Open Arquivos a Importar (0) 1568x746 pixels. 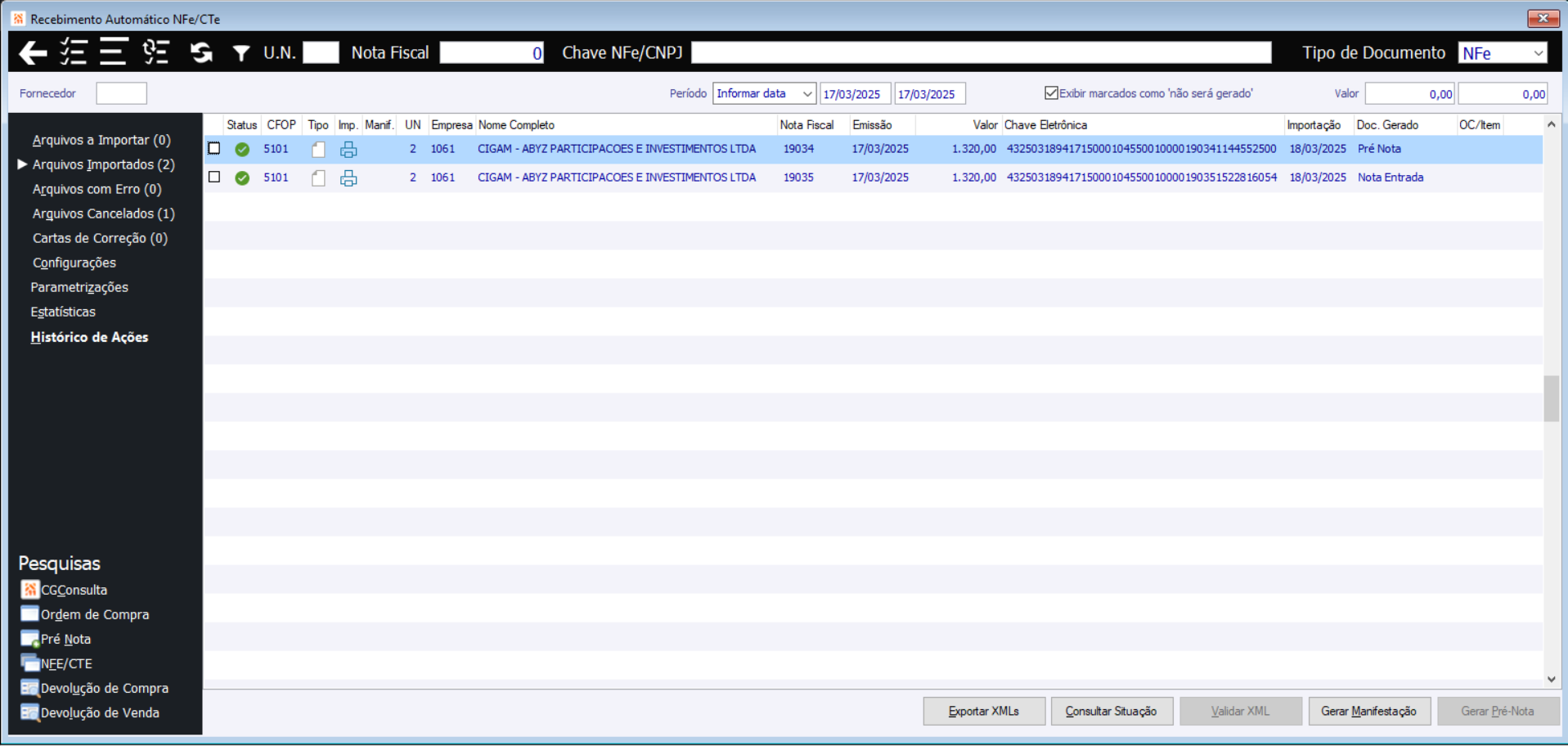[x=101, y=140]
